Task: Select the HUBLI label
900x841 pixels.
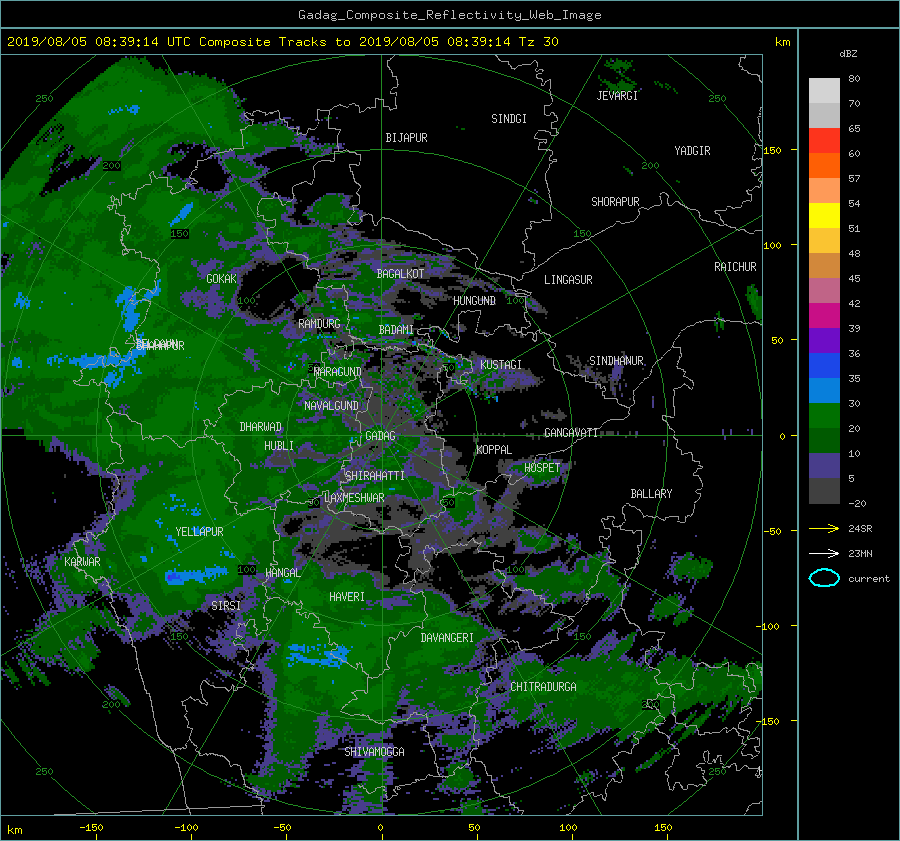Action: [279, 446]
